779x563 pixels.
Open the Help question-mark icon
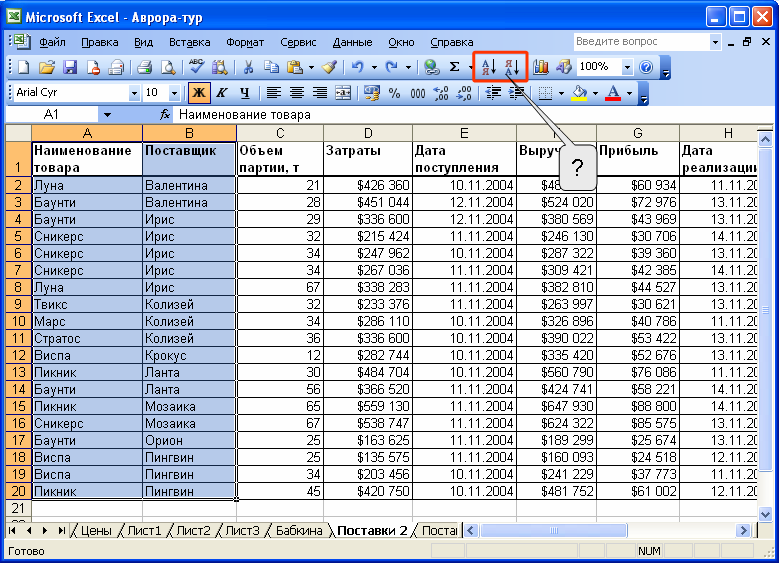pyautogui.click(x=646, y=67)
